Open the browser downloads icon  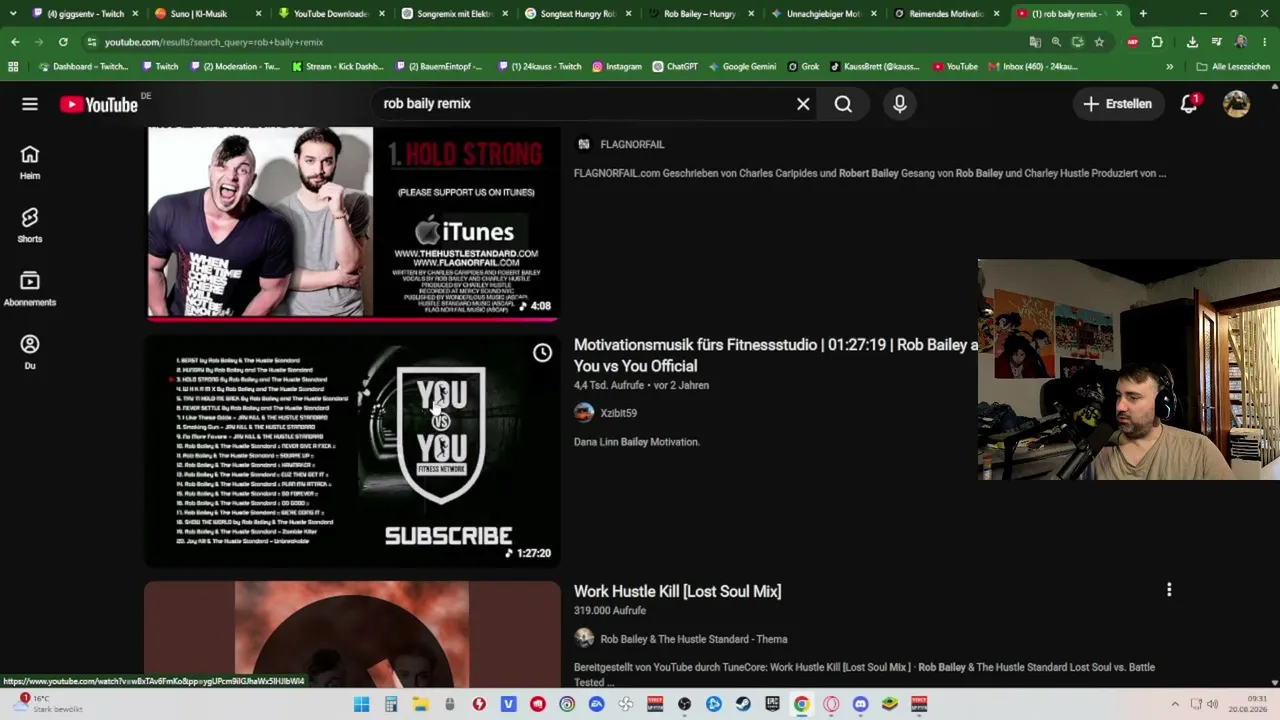(1192, 42)
